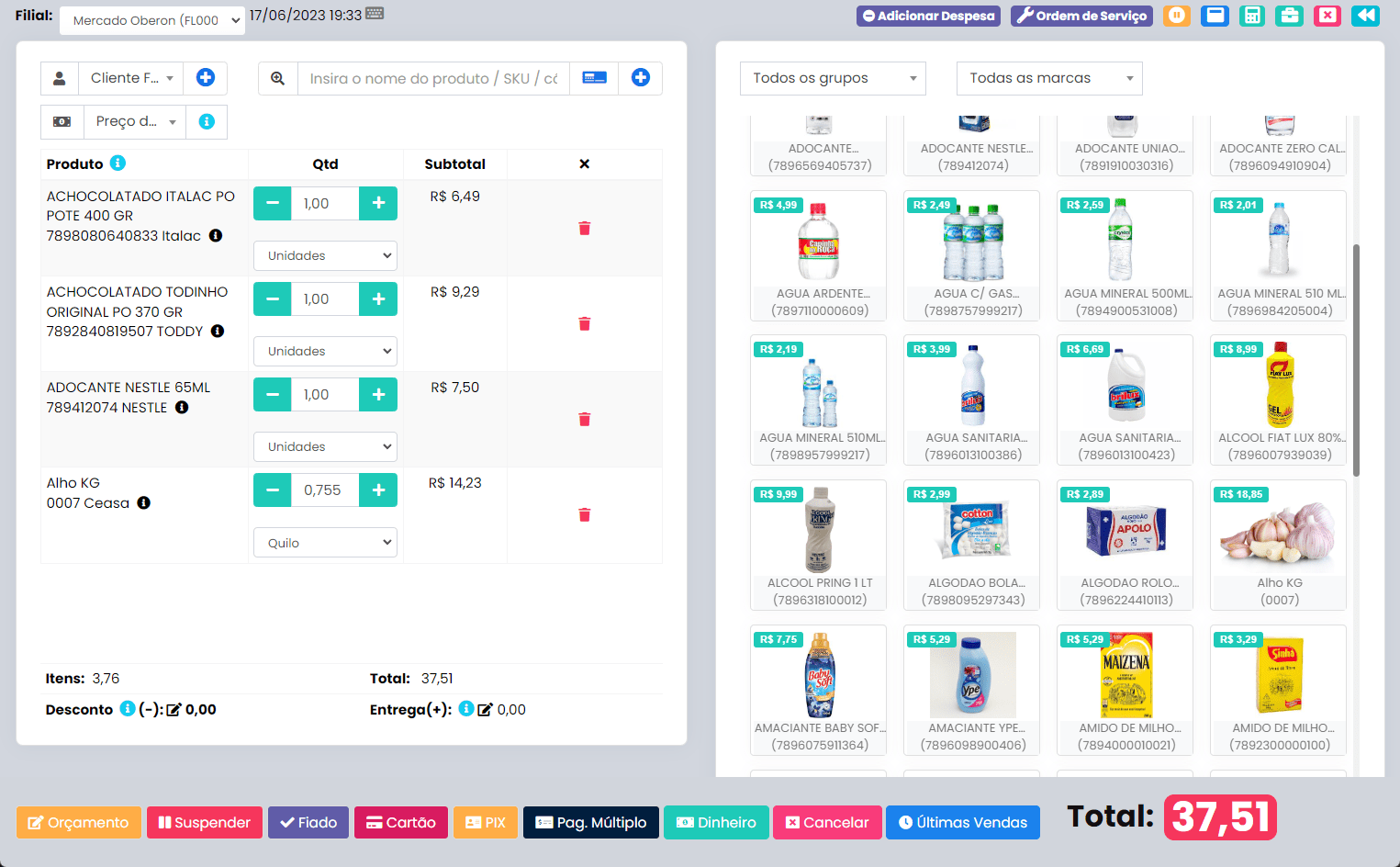
Task: Add Agua Ardente product to the sale
Action: click(819, 255)
